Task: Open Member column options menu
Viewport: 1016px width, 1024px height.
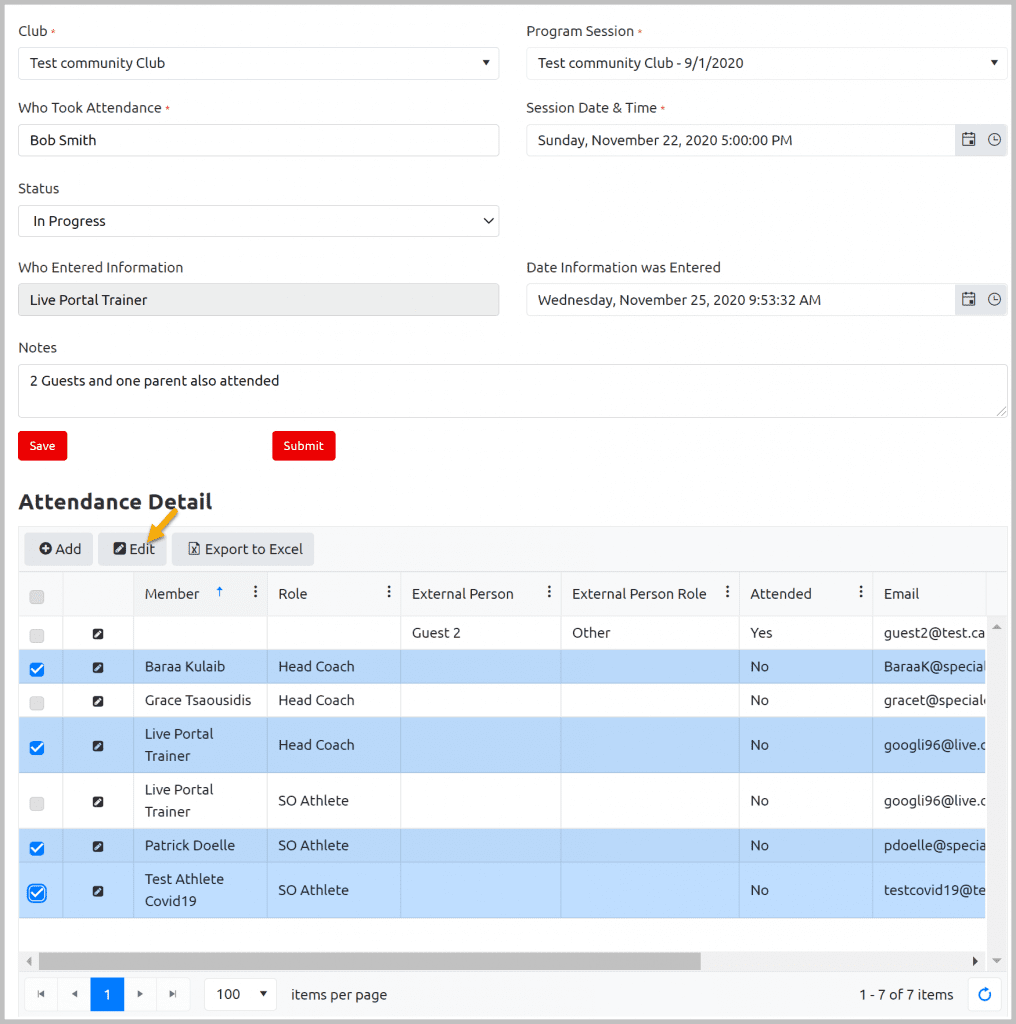Action: click(255, 592)
